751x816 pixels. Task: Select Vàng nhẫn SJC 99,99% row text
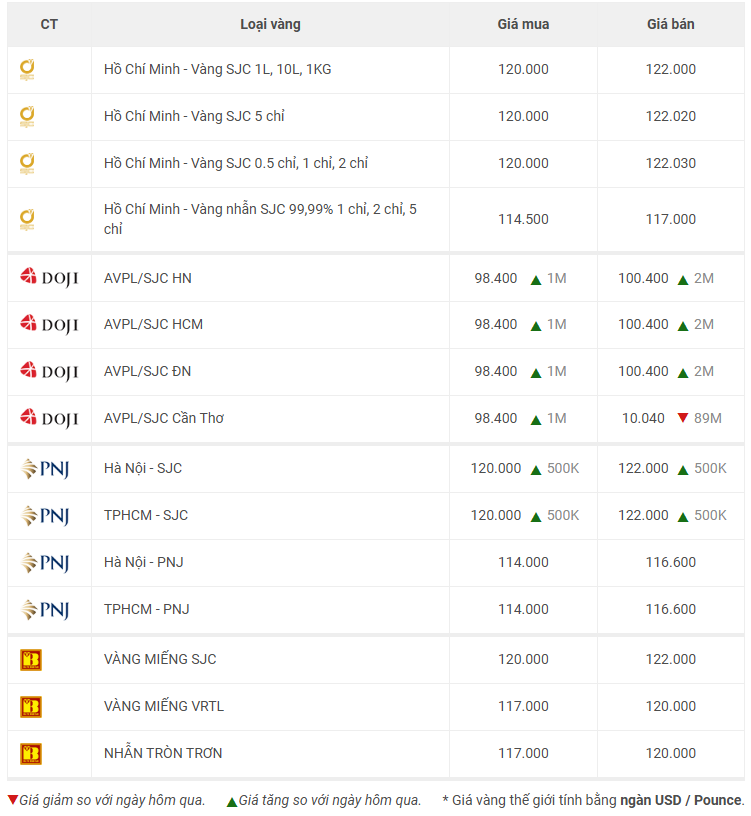click(x=260, y=219)
